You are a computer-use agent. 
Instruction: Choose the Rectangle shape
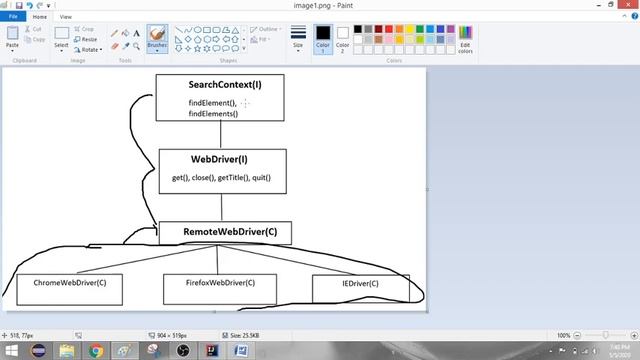207,30
